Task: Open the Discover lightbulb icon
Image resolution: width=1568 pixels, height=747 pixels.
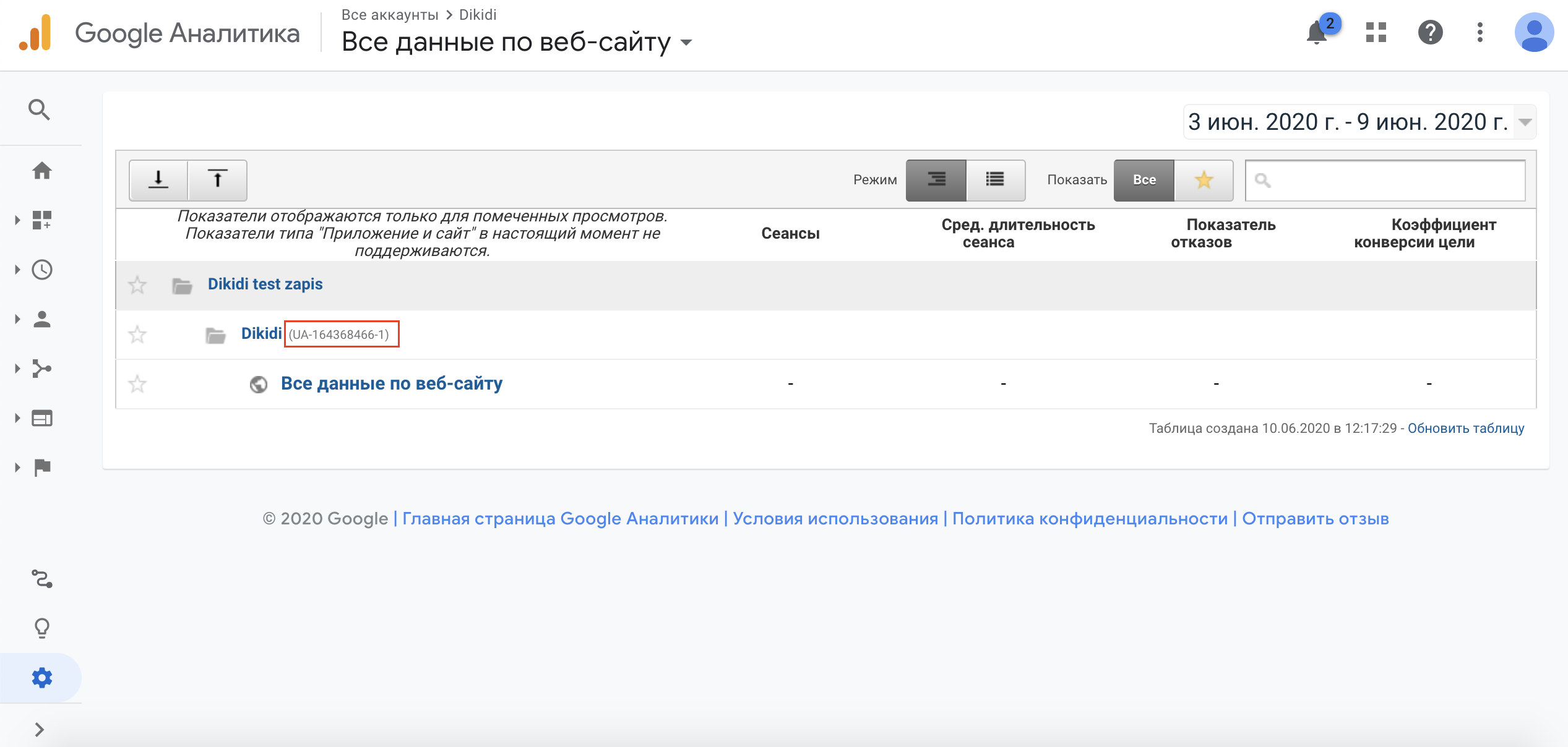Action: click(x=41, y=628)
